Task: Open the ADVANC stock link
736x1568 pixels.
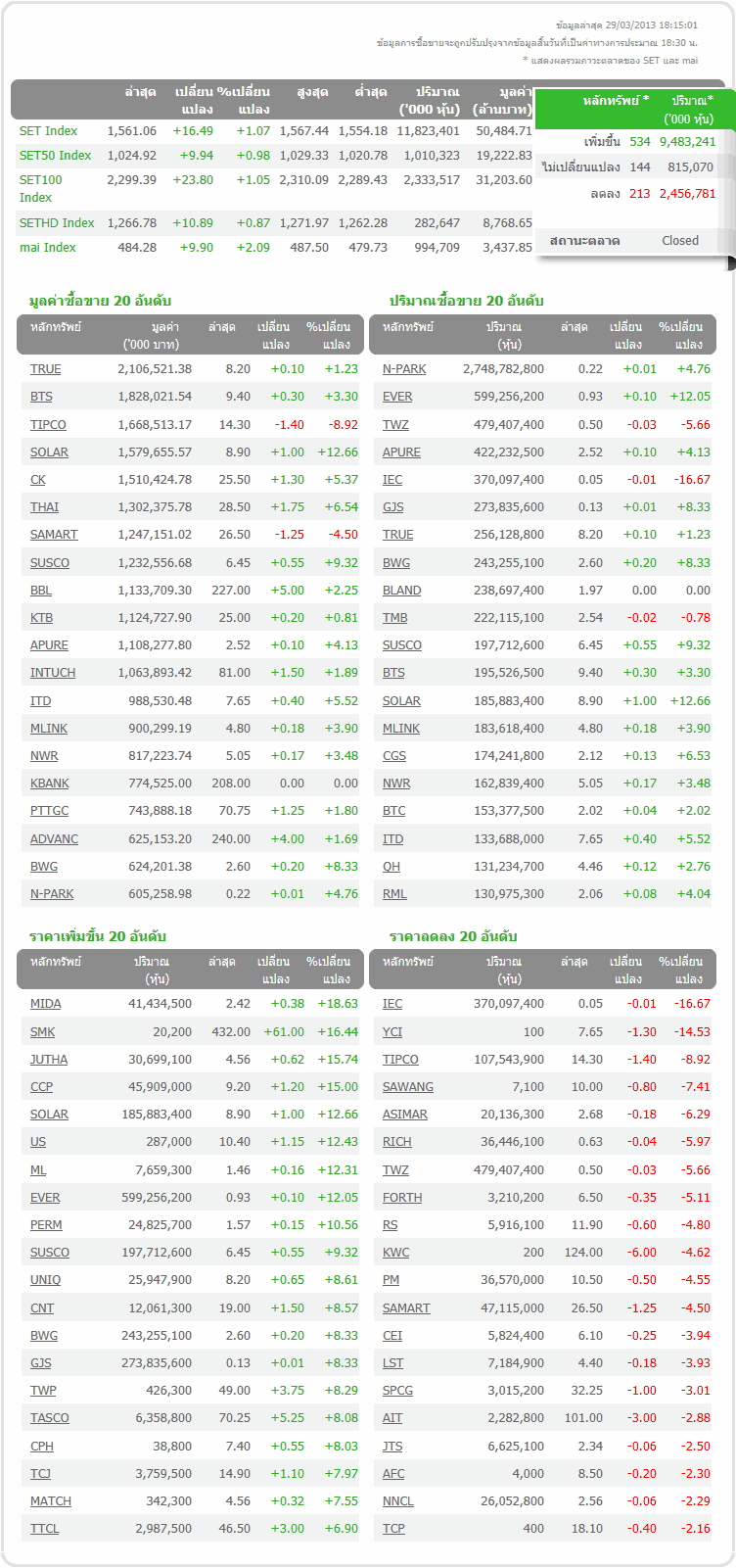Action: [54, 839]
